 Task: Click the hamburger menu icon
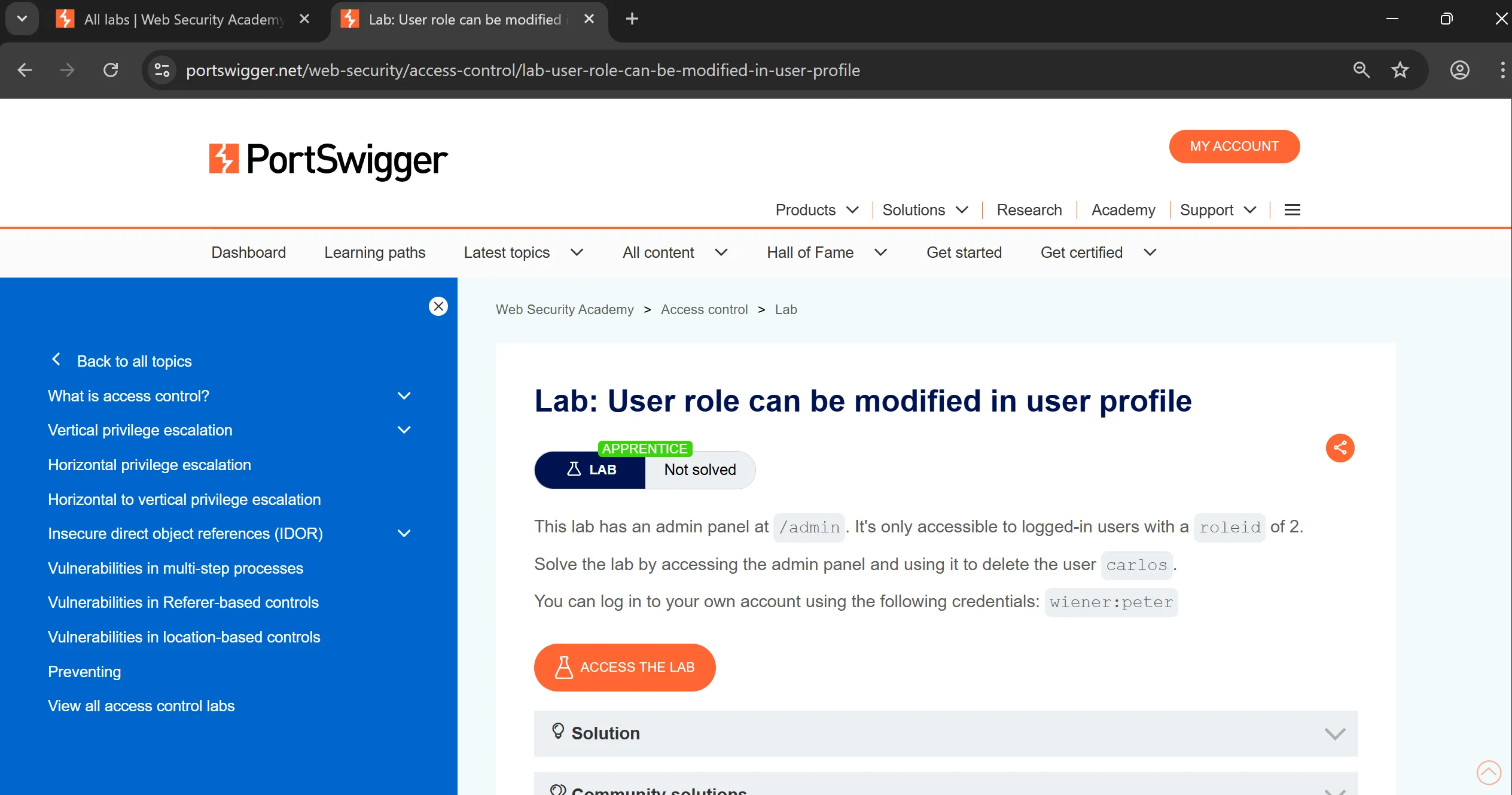click(x=1292, y=210)
